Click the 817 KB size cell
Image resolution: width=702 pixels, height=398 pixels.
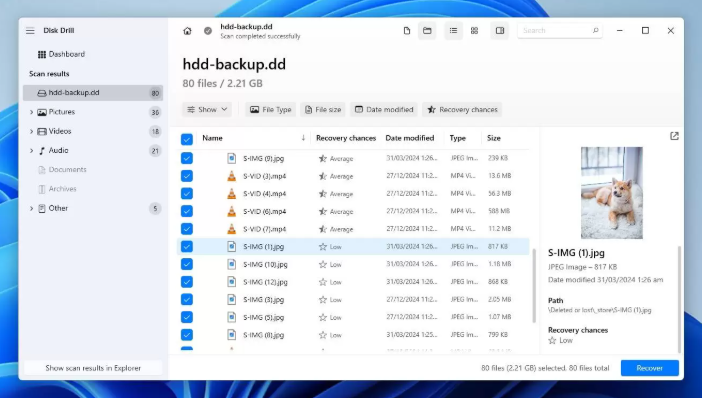pyautogui.click(x=498, y=246)
